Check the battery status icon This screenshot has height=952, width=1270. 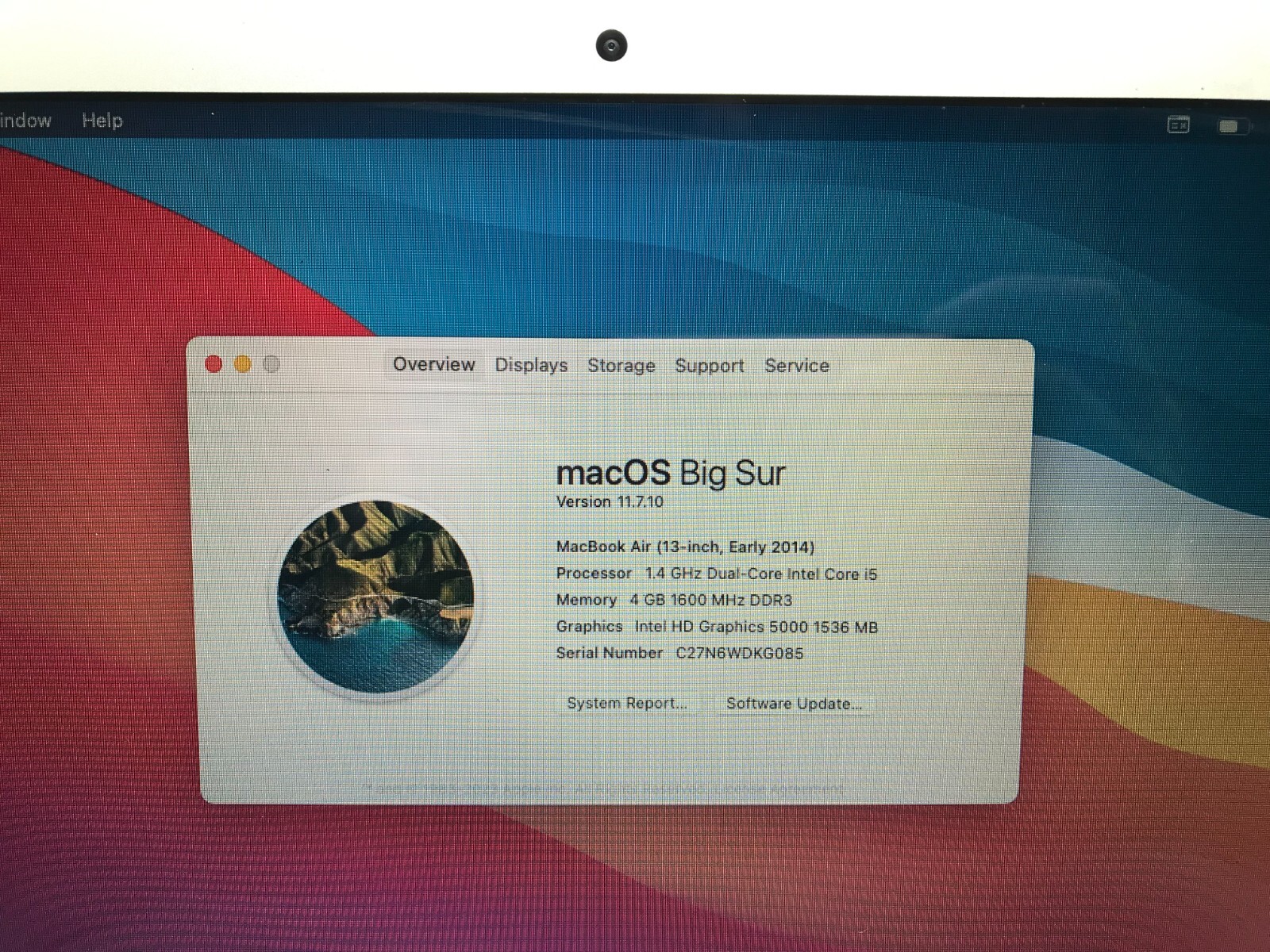coord(1233,126)
